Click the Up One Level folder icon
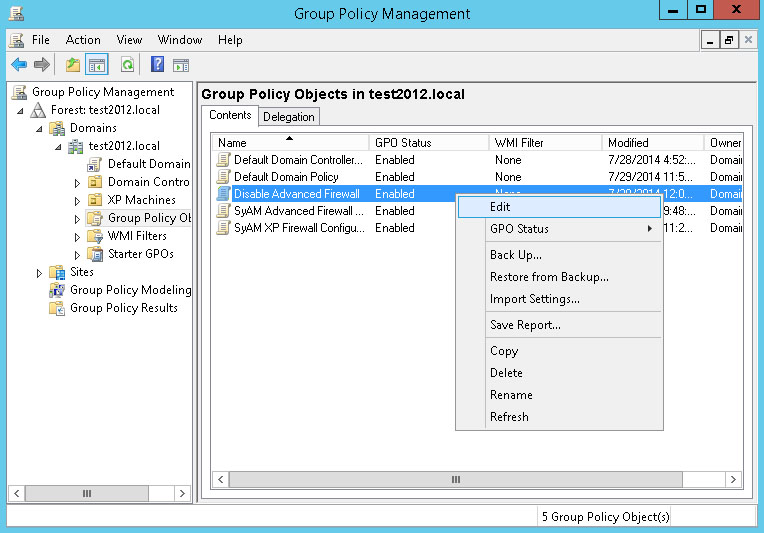 (x=72, y=65)
